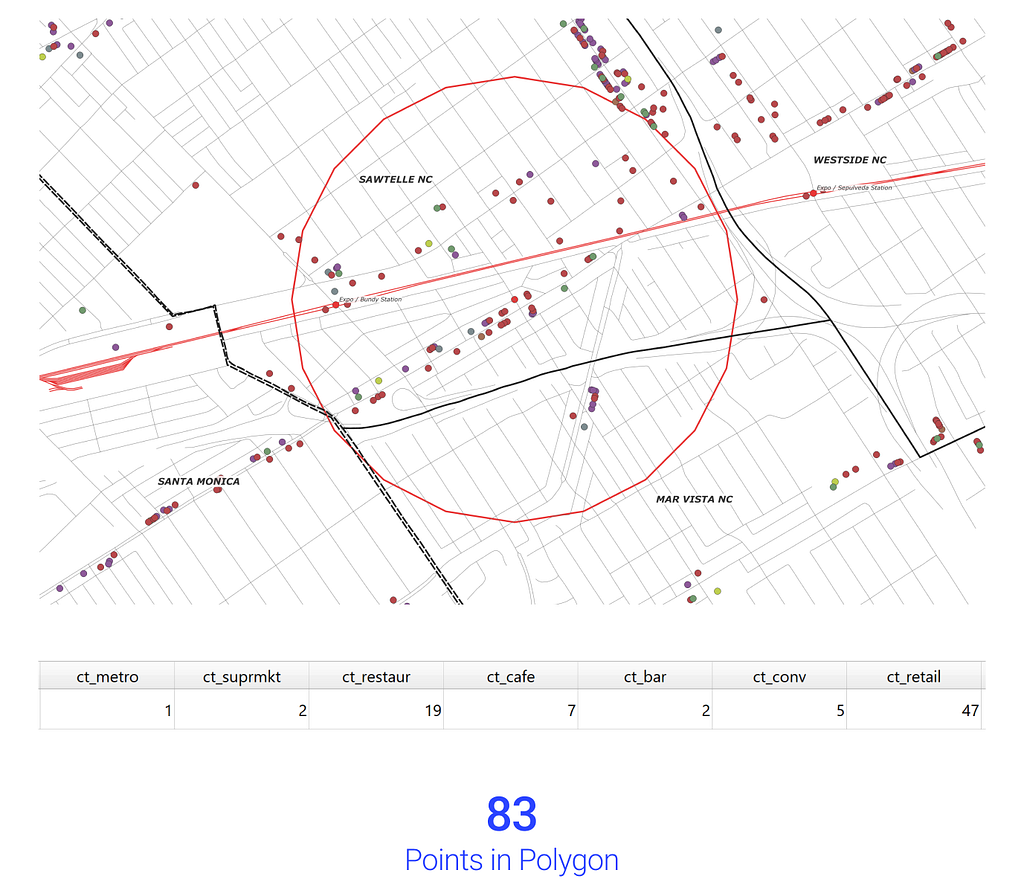Click the ct_bar column header
The width and height of the screenshot is (1024, 896).
pos(645,677)
